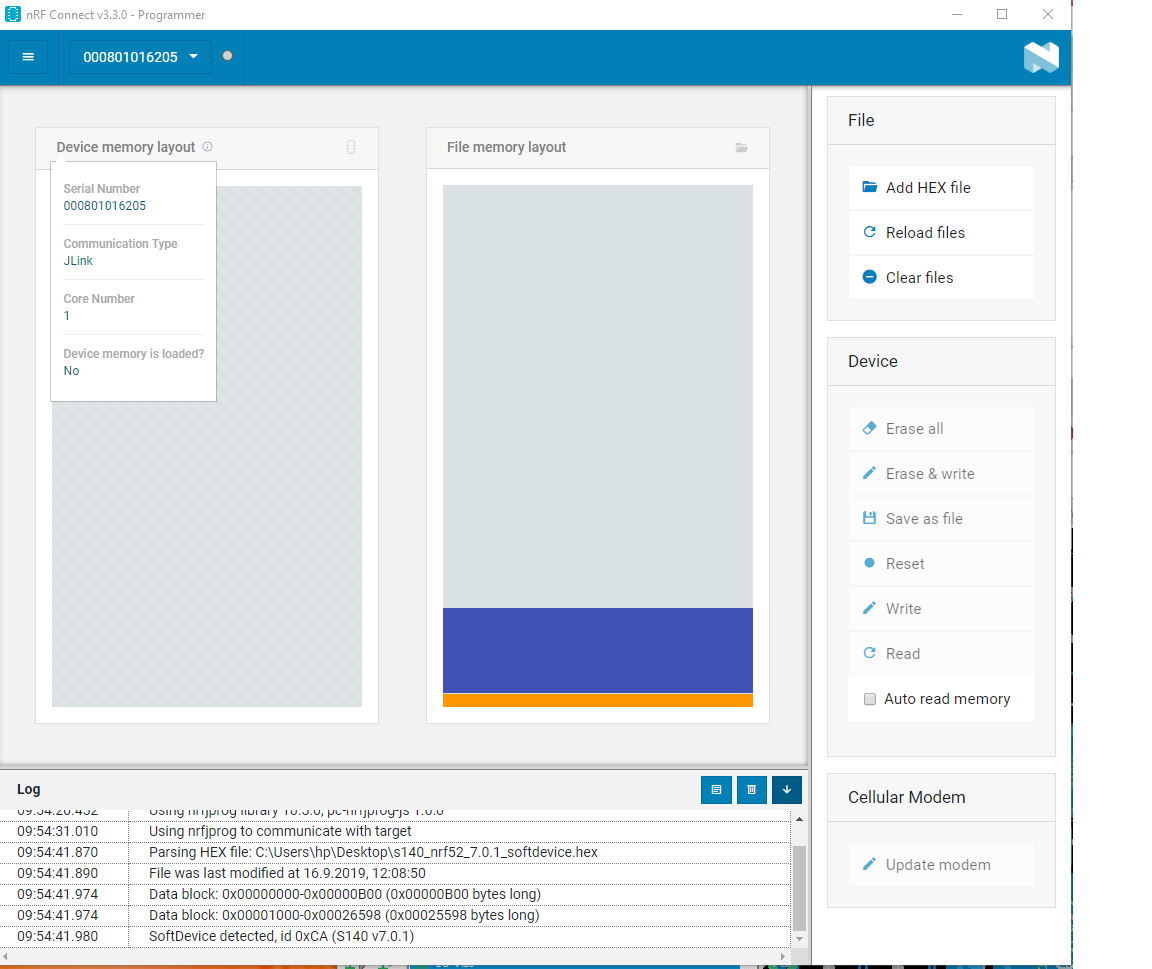1152x969 pixels.
Task: Enable Auto read memory checkbox
Action: point(870,699)
